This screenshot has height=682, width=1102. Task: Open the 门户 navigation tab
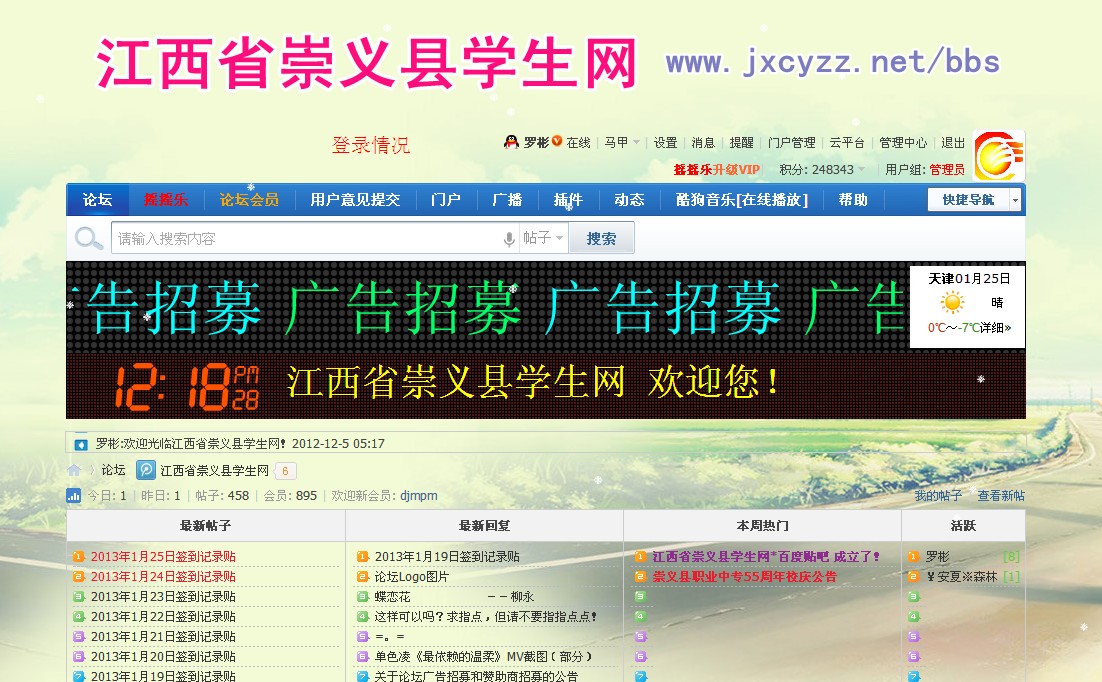click(446, 200)
